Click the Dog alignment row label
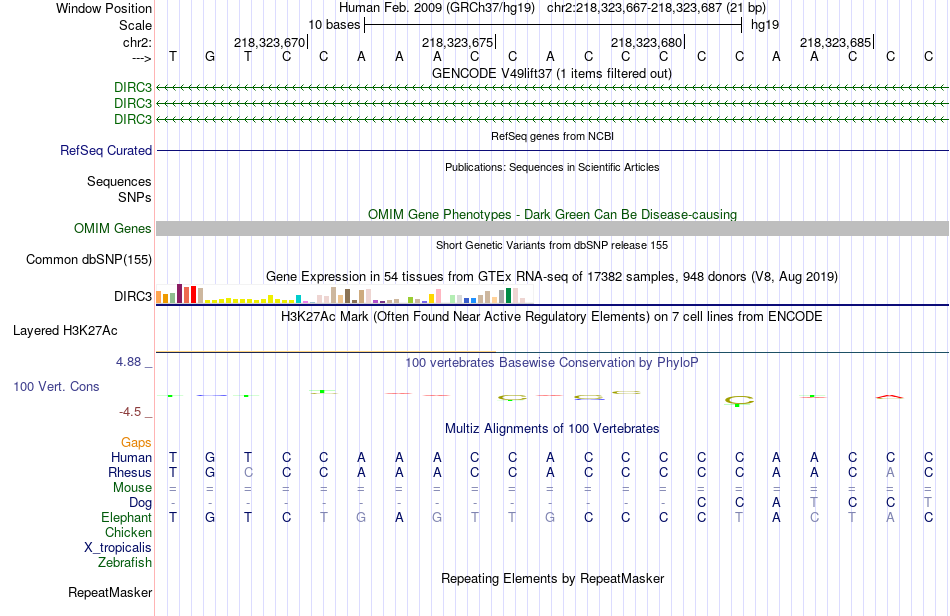The height and width of the screenshot is (616, 950). (x=141, y=503)
